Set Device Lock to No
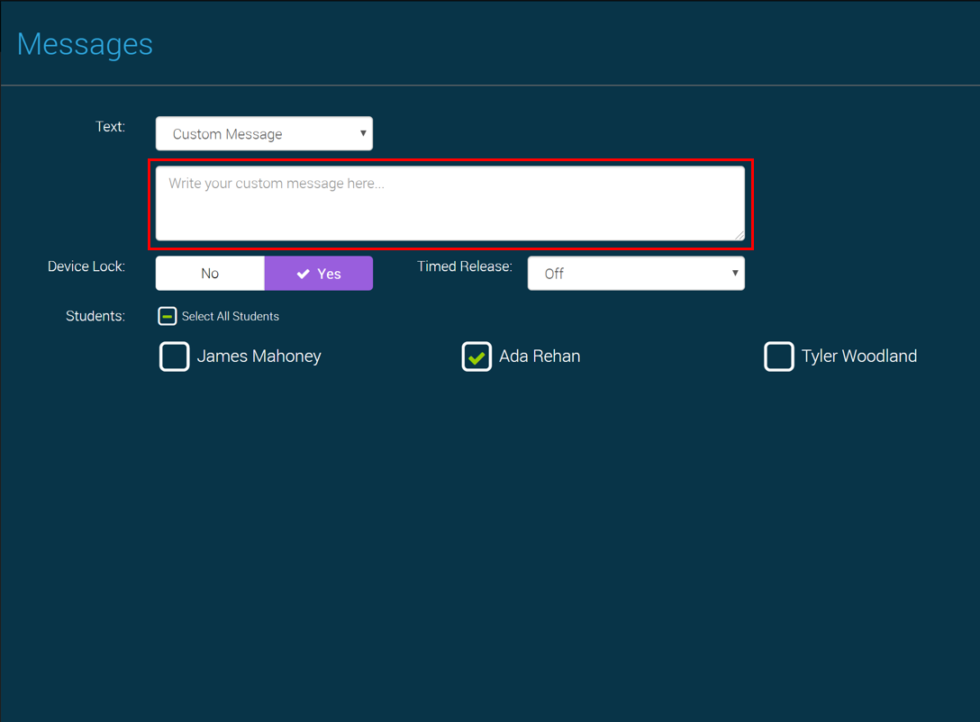This screenshot has height=722, width=980. (x=210, y=273)
